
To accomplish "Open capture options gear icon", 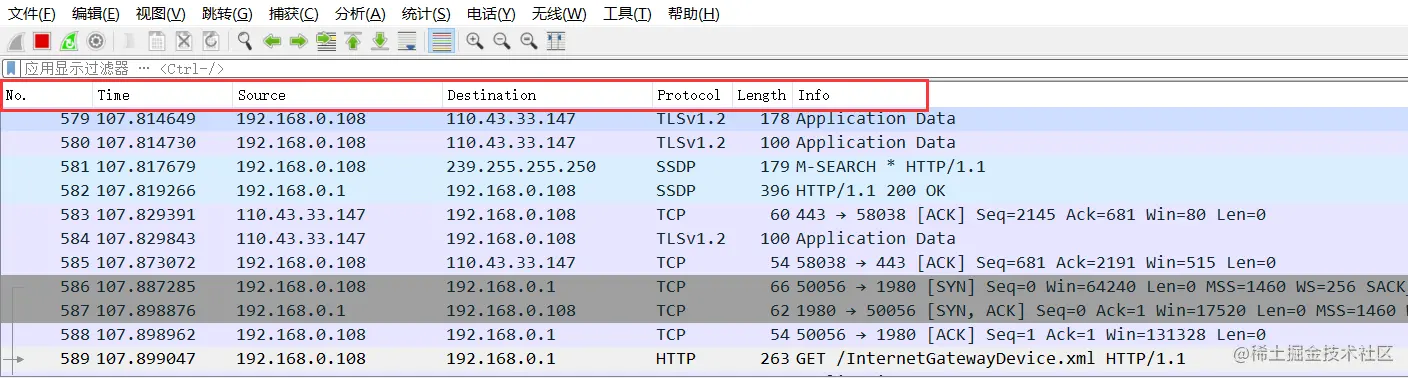I will coord(96,41).
